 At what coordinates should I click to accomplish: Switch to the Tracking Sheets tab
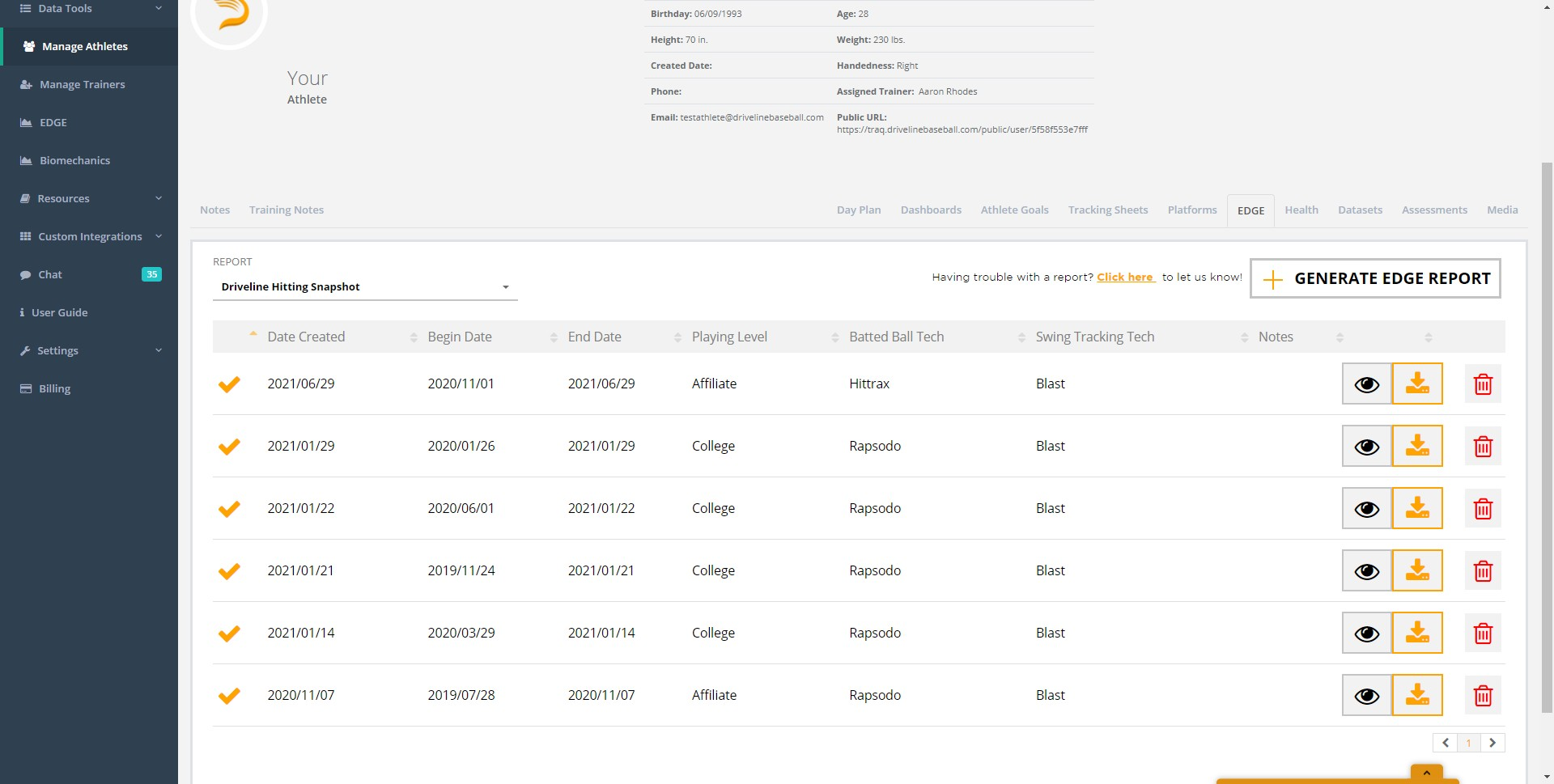(x=1108, y=210)
